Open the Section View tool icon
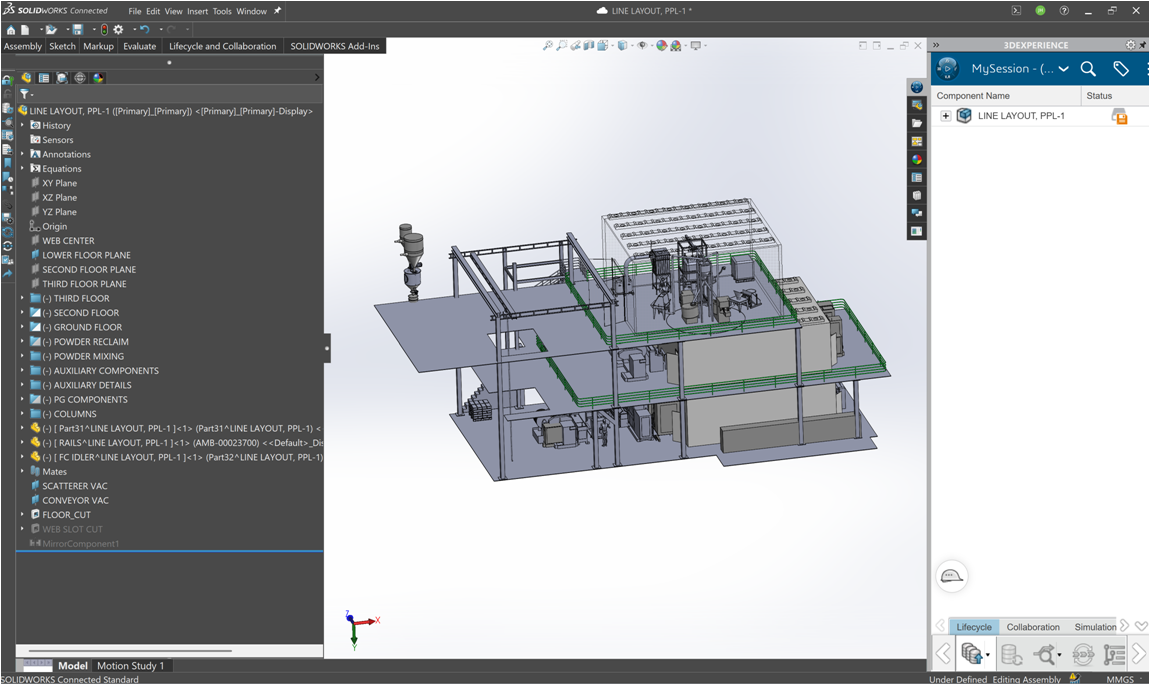 tap(588, 46)
